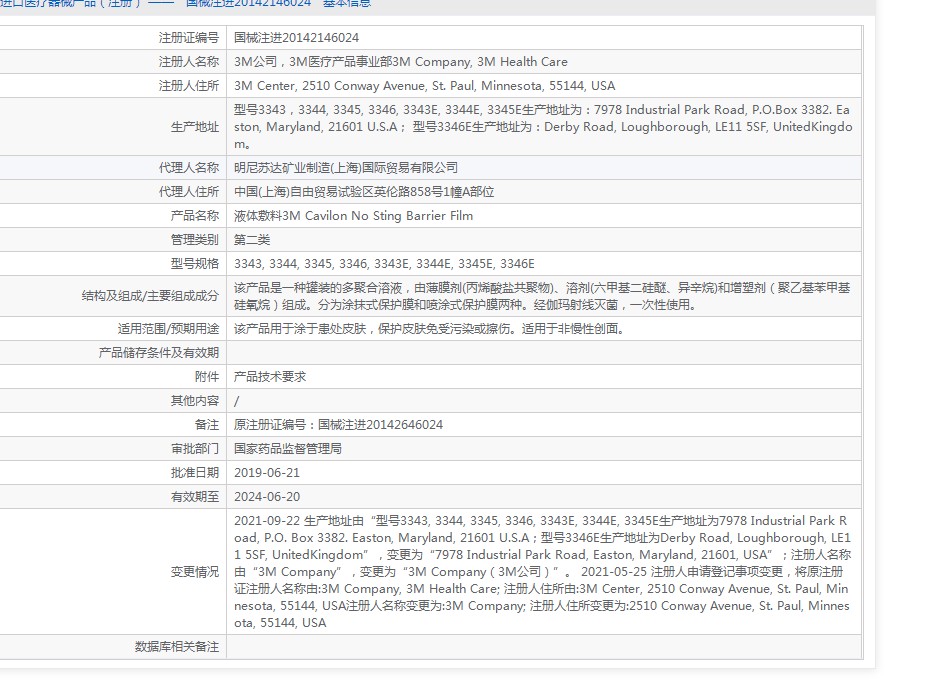939x680 pixels.
Task: Click the 代理人名称 label
Action: coord(189,168)
